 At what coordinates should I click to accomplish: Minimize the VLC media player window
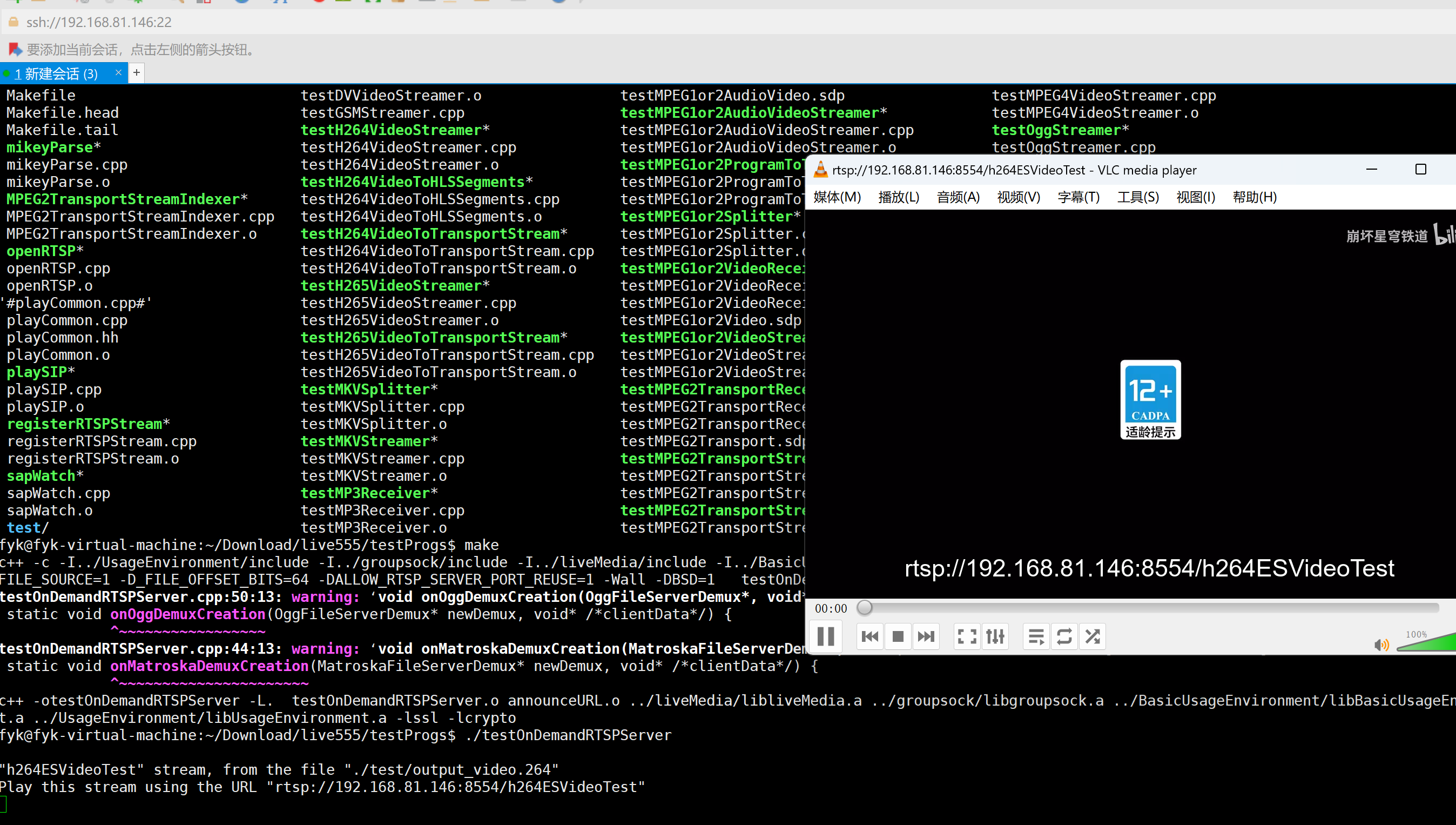pyautogui.click(x=1372, y=169)
